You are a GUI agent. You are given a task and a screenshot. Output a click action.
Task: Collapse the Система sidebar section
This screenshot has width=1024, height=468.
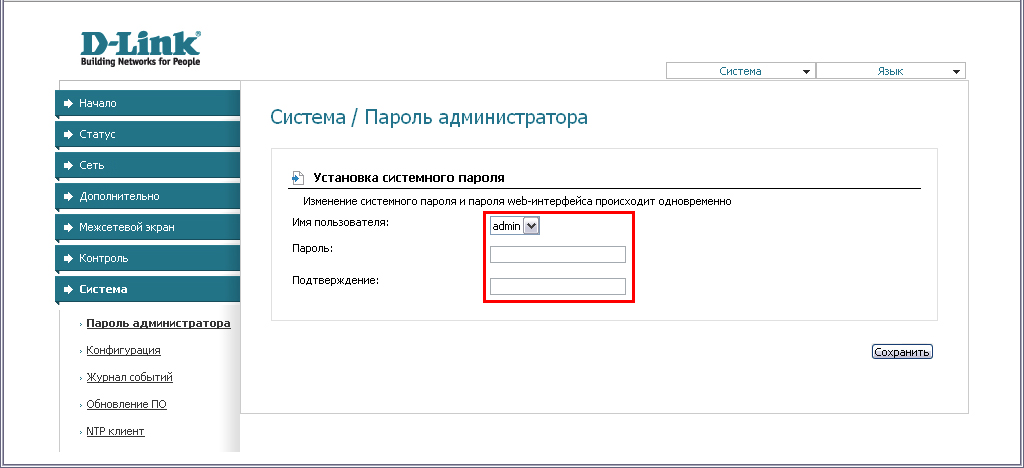coord(148,289)
